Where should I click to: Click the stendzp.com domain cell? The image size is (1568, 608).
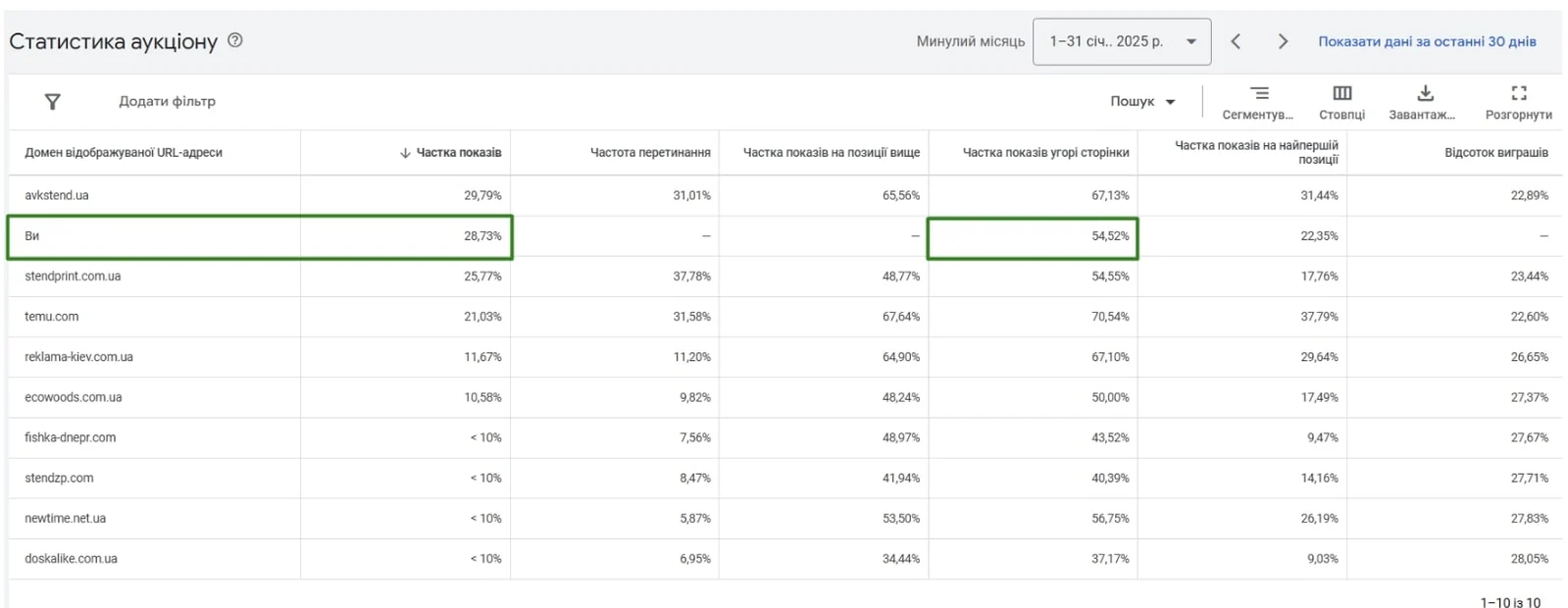click(59, 478)
